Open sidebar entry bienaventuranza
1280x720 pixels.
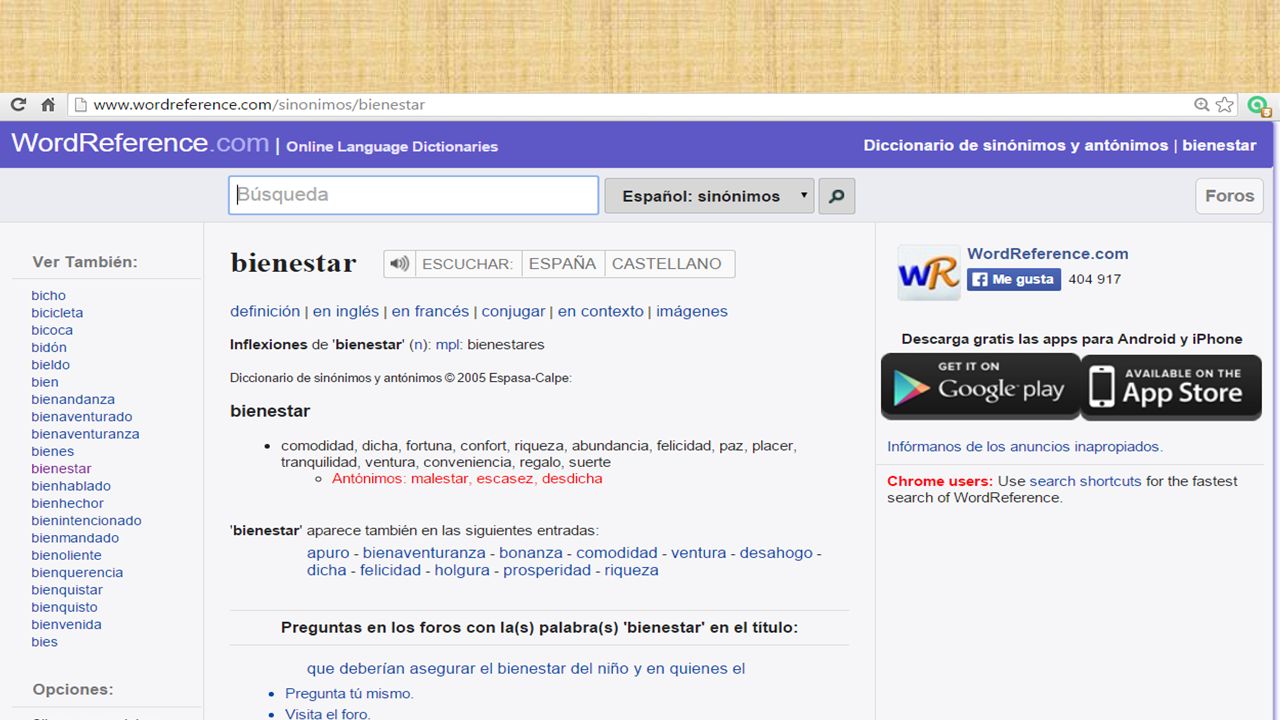tap(85, 434)
